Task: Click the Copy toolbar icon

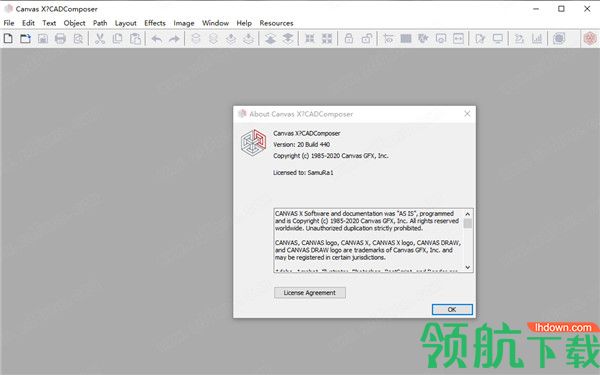Action: (117, 38)
